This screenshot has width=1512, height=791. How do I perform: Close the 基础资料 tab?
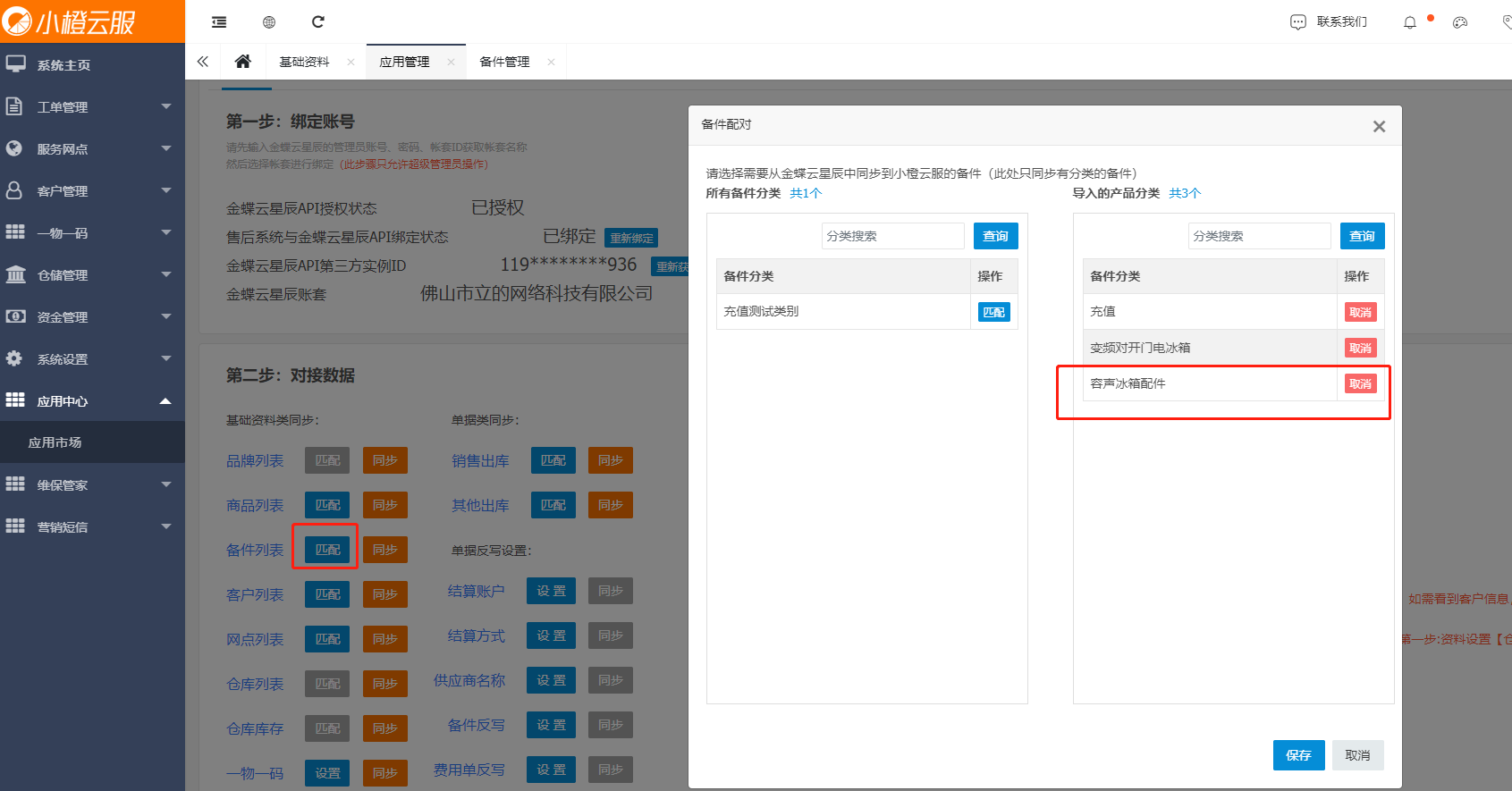(x=351, y=62)
